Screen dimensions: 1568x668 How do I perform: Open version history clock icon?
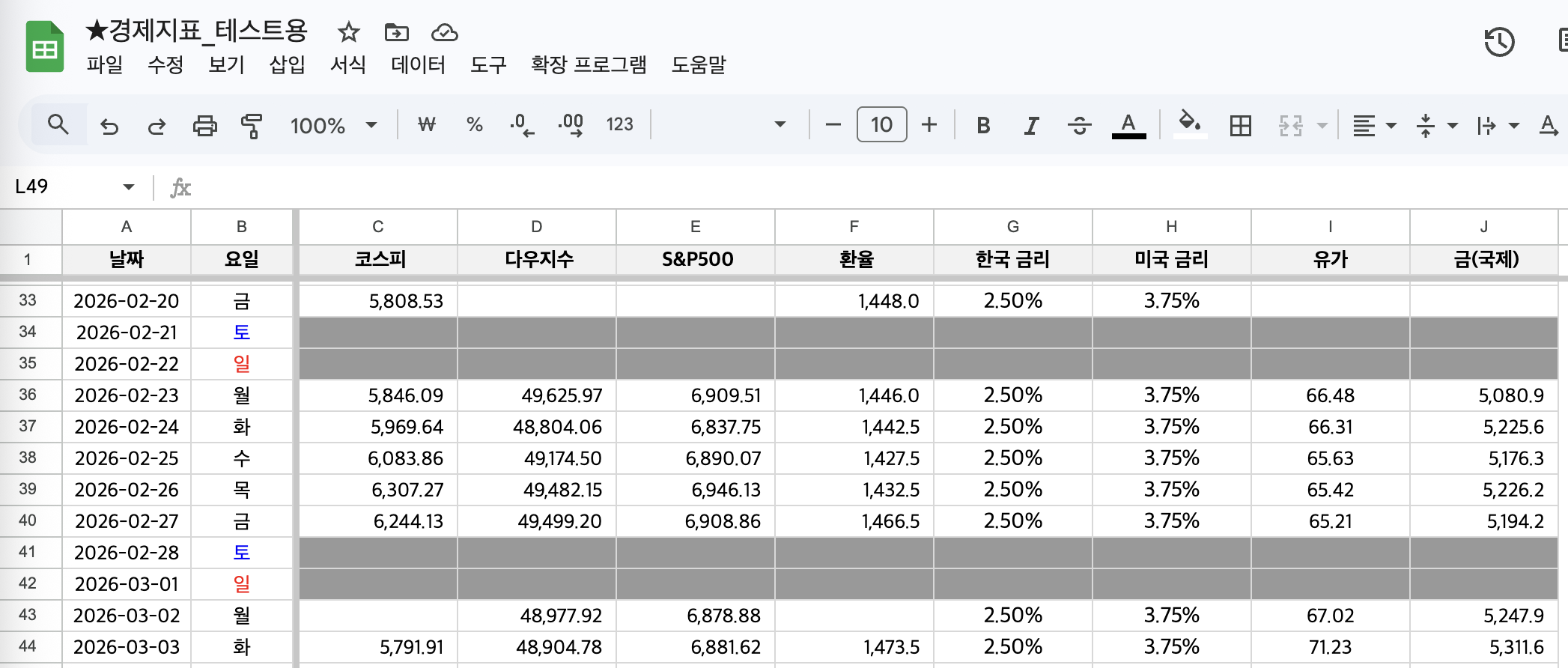(x=1499, y=42)
